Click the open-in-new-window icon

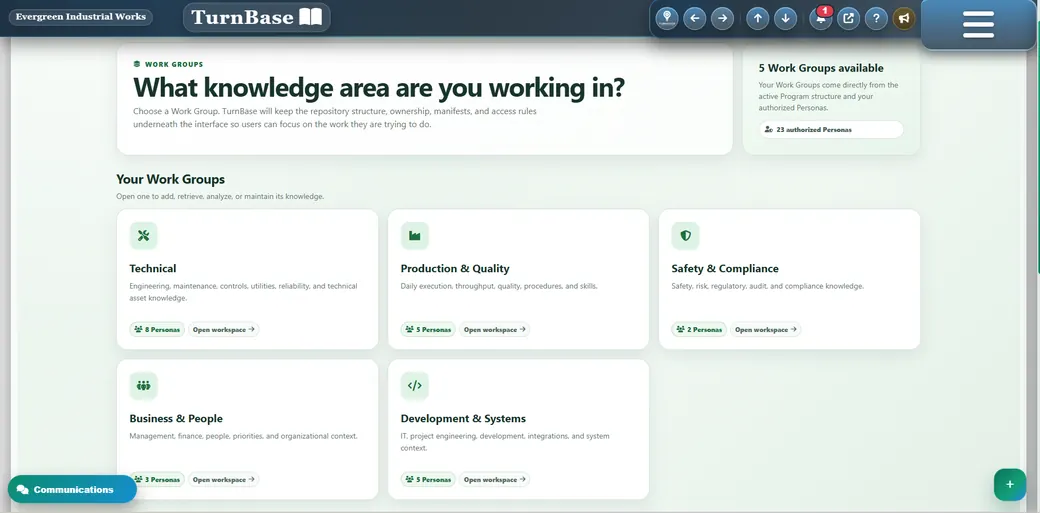coord(848,18)
